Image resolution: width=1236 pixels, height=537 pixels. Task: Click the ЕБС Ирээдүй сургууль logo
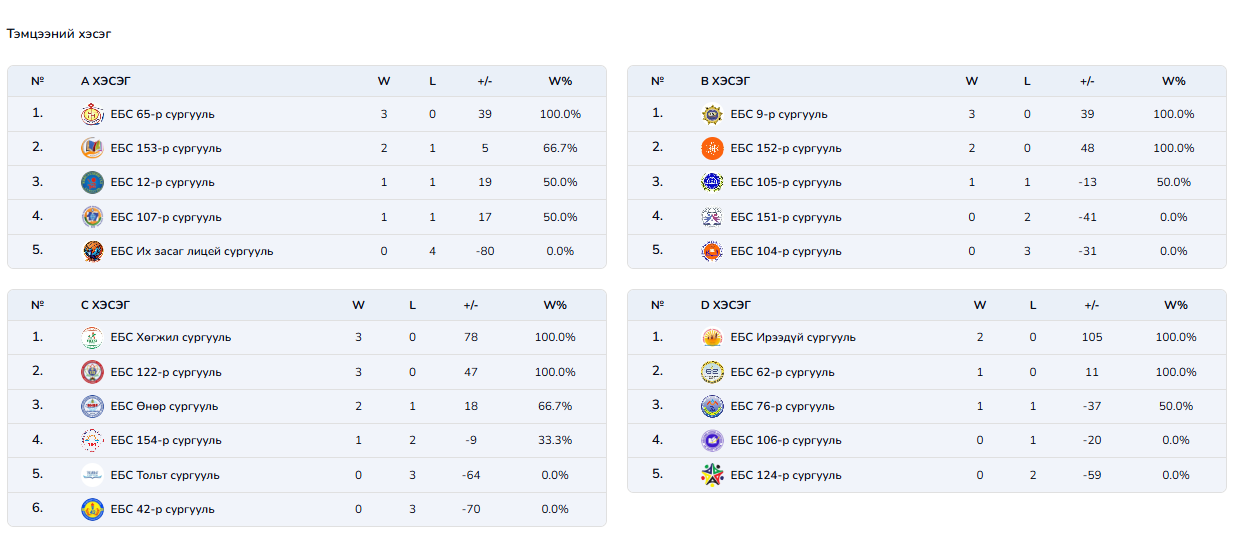pos(712,338)
